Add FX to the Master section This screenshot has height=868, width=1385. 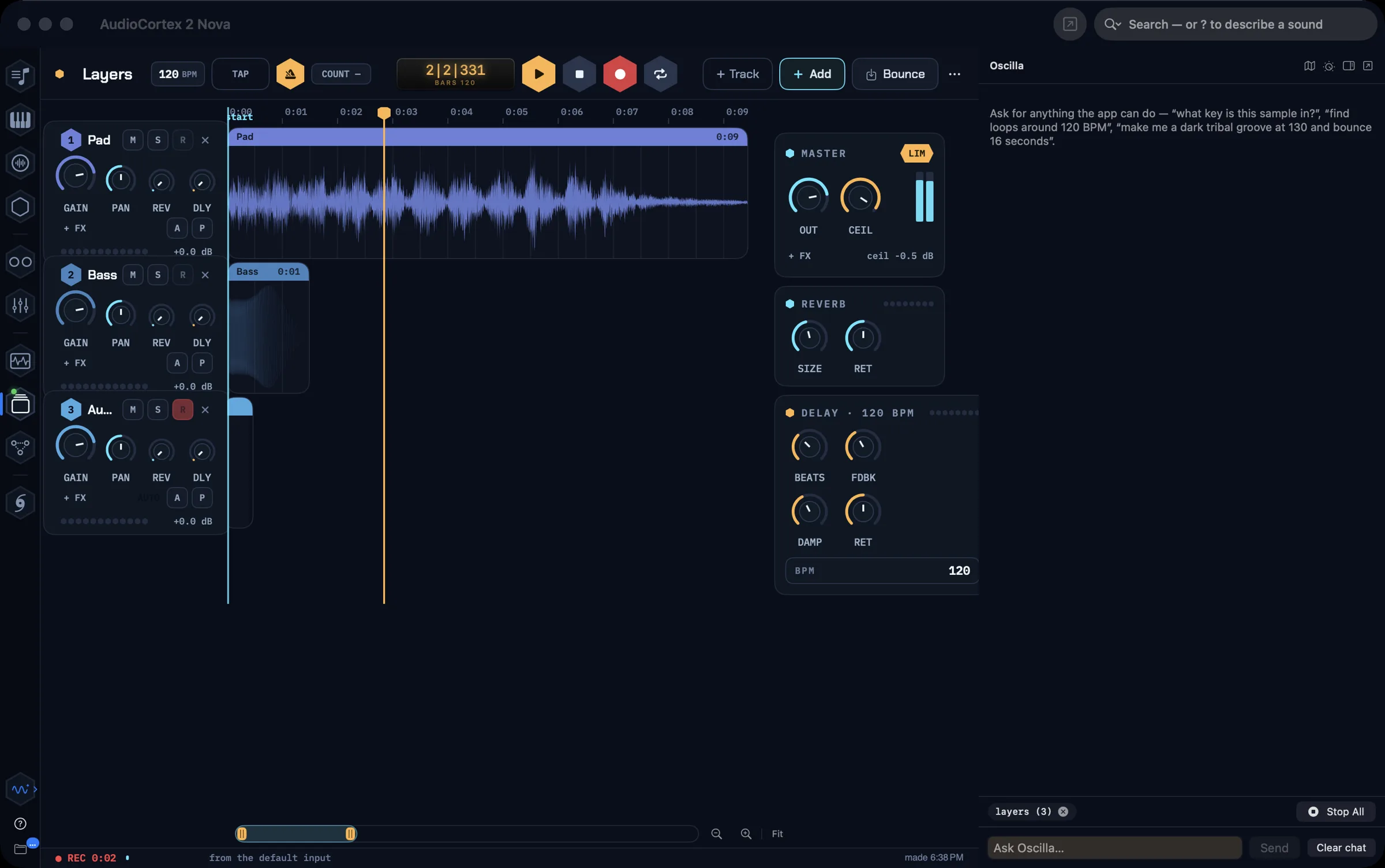(x=800, y=256)
